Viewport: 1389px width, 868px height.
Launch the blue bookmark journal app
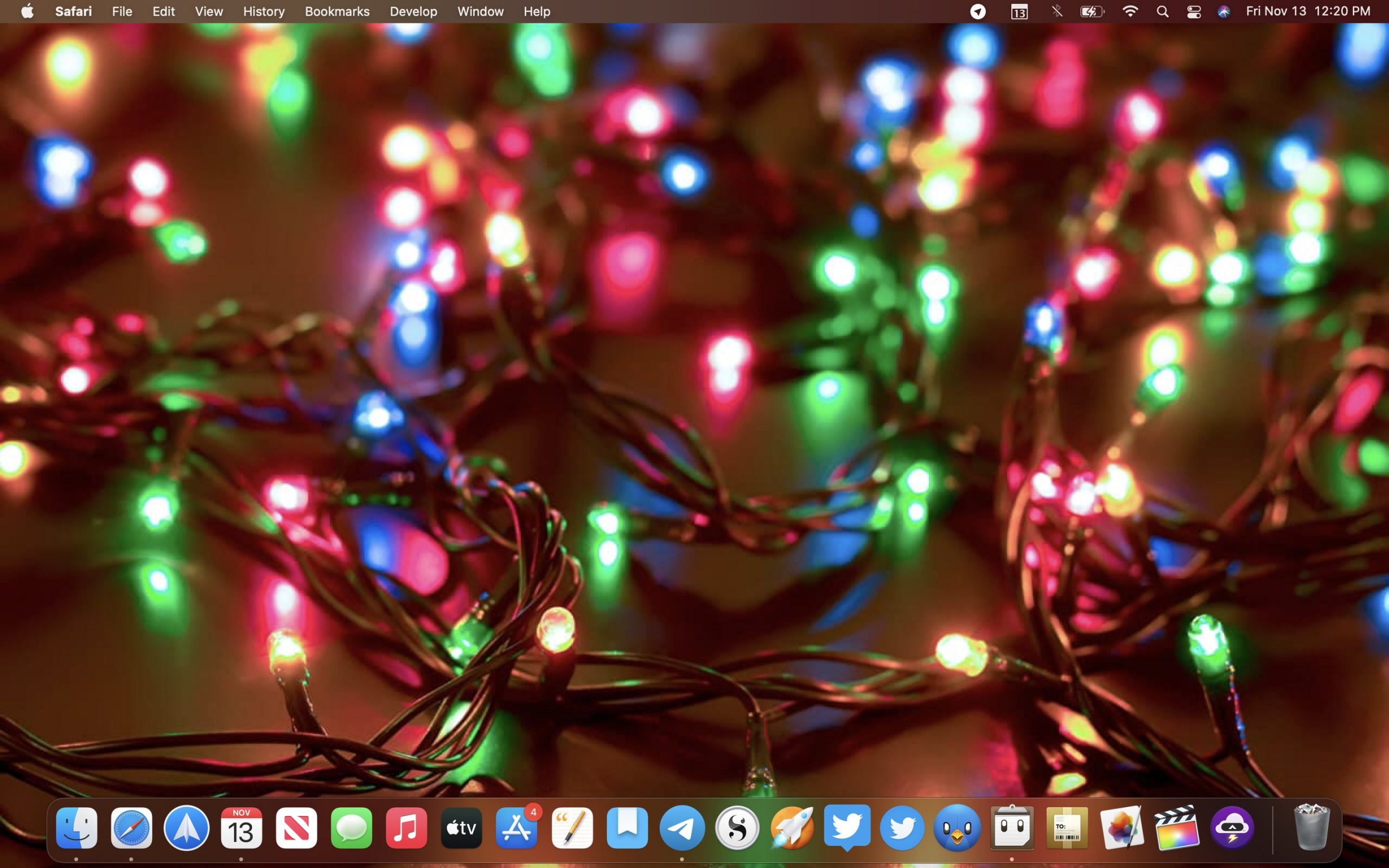[627, 828]
